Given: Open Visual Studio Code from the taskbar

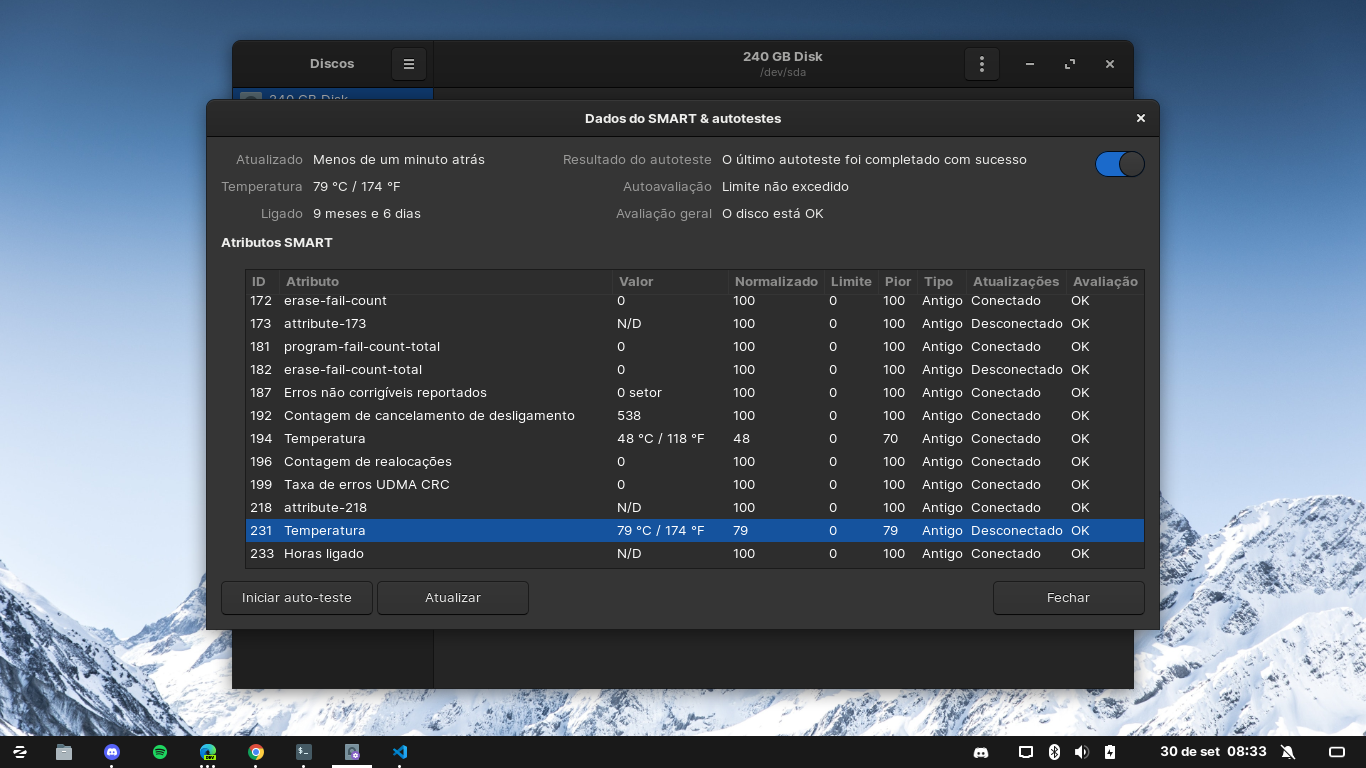Looking at the screenshot, I should (x=400, y=752).
